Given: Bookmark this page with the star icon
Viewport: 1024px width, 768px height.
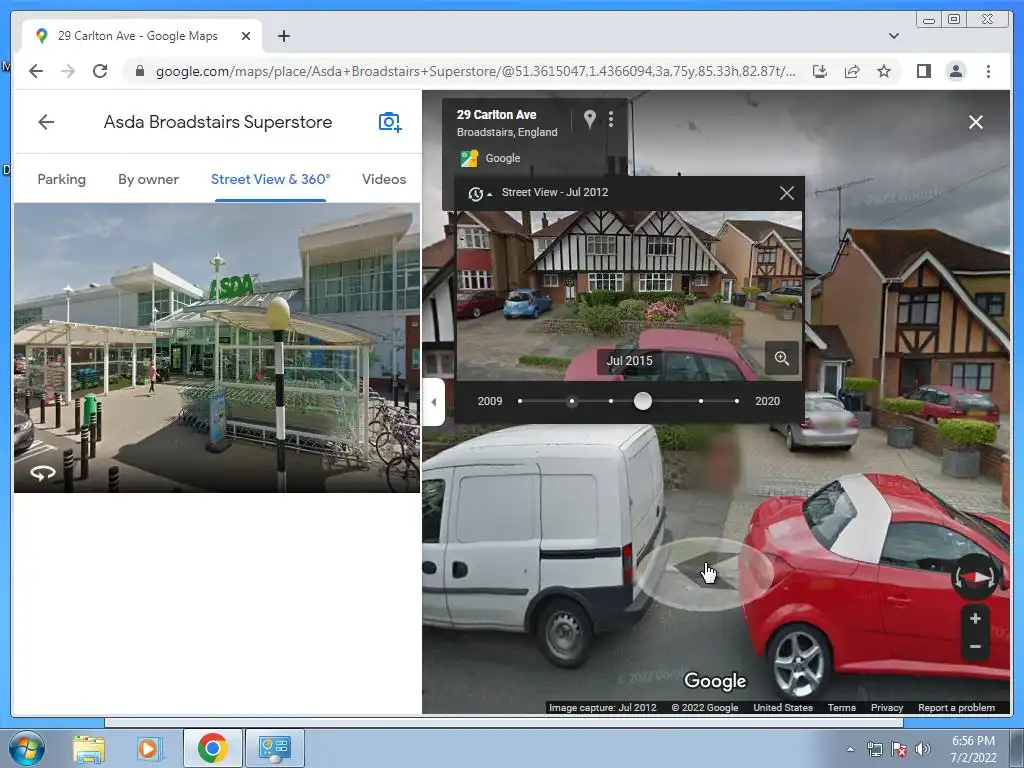Looking at the screenshot, I should (x=884, y=71).
